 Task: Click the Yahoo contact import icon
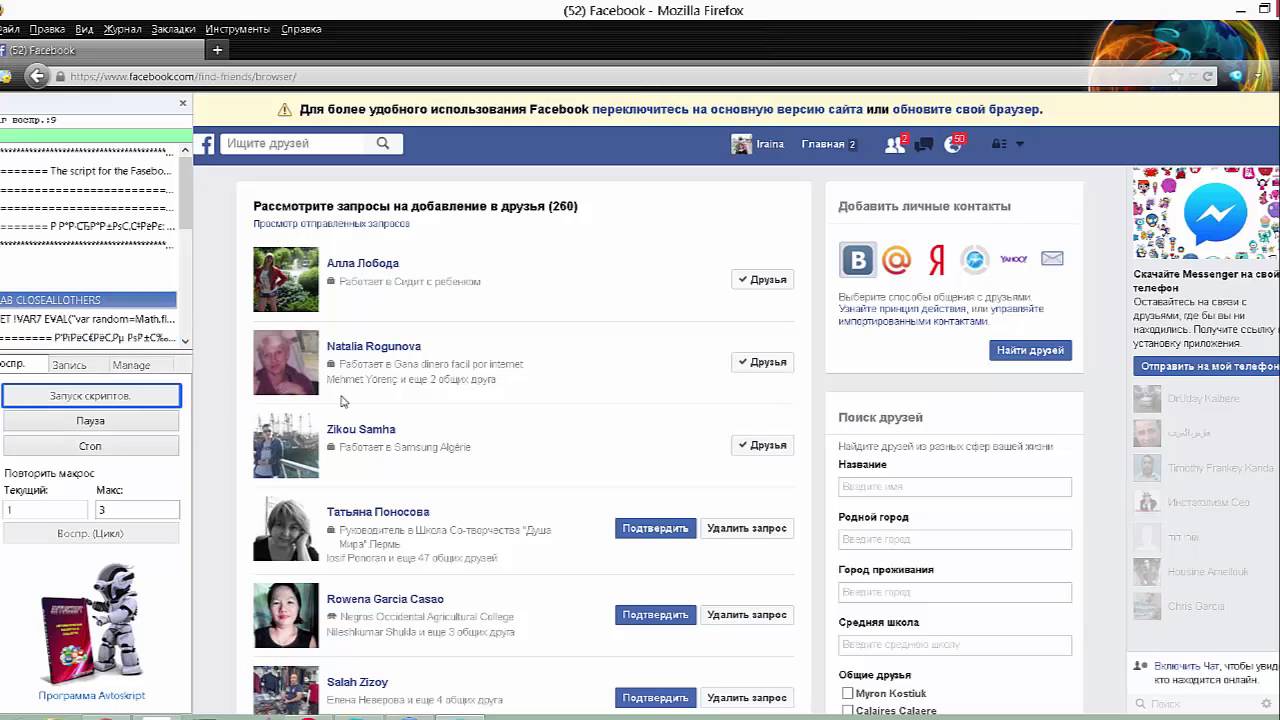point(1013,259)
